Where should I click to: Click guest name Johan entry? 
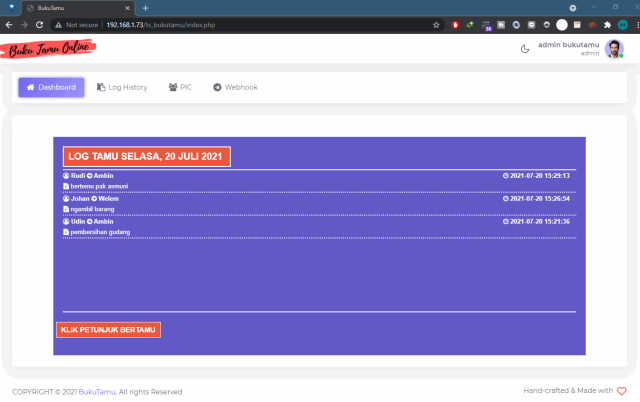pyautogui.click(x=80, y=199)
